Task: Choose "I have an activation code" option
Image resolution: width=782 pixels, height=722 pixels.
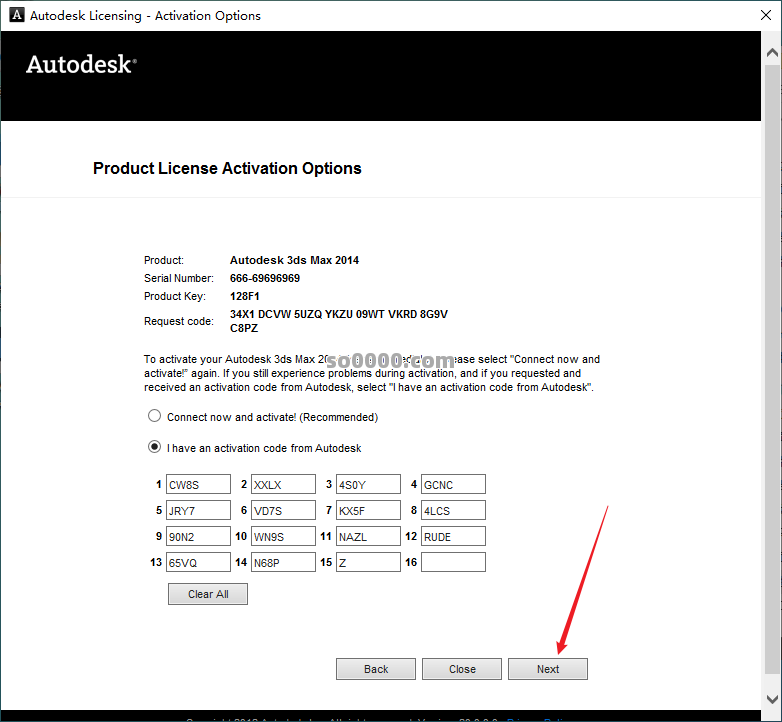Action: coord(154,448)
